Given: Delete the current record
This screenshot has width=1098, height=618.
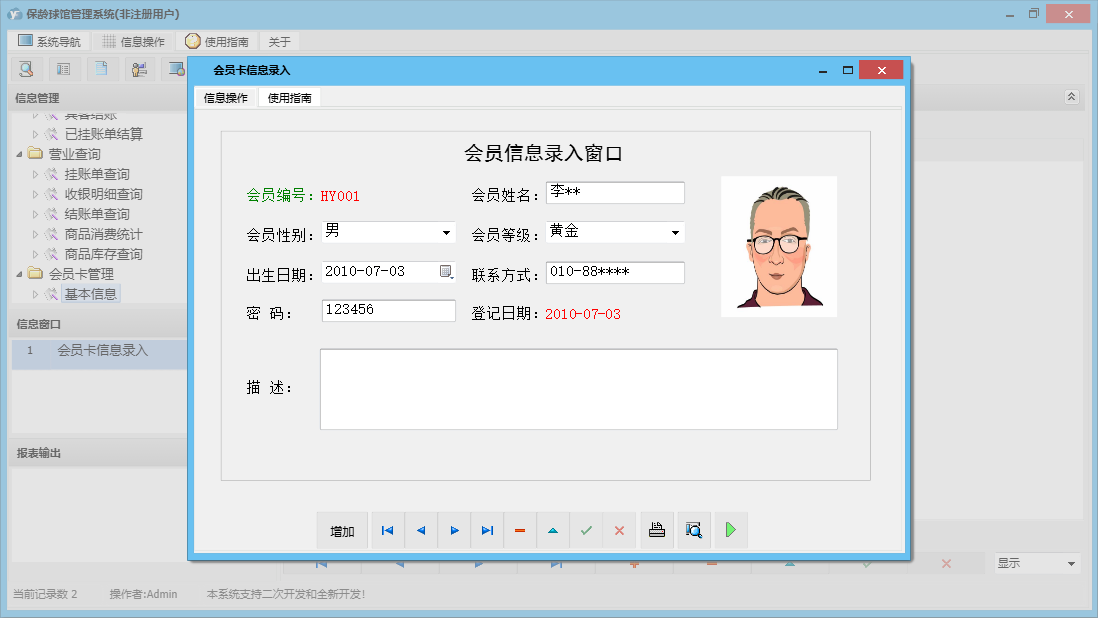Looking at the screenshot, I should click(x=520, y=530).
